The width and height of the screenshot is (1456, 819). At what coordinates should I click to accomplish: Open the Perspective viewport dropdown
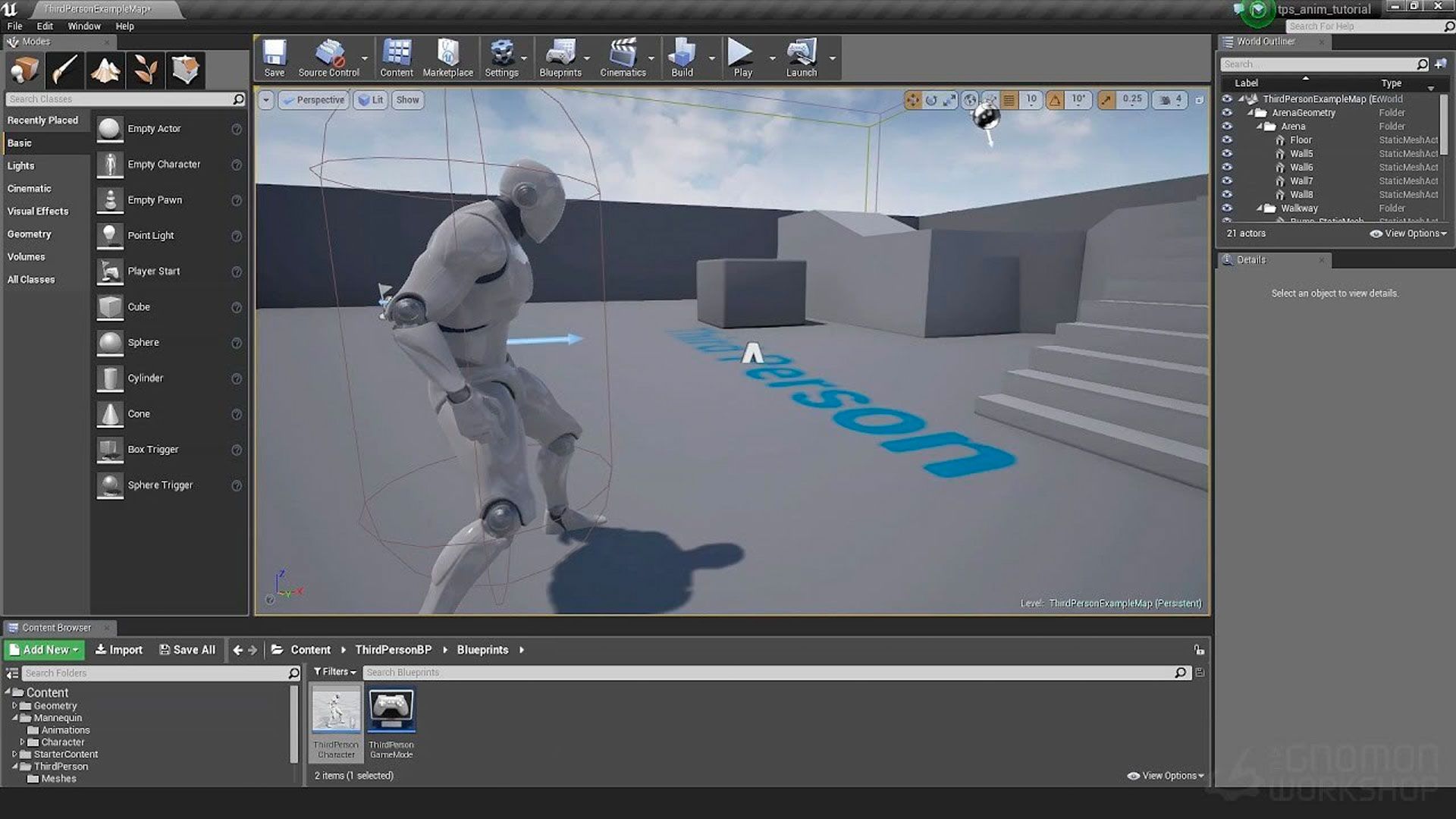coord(313,100)
